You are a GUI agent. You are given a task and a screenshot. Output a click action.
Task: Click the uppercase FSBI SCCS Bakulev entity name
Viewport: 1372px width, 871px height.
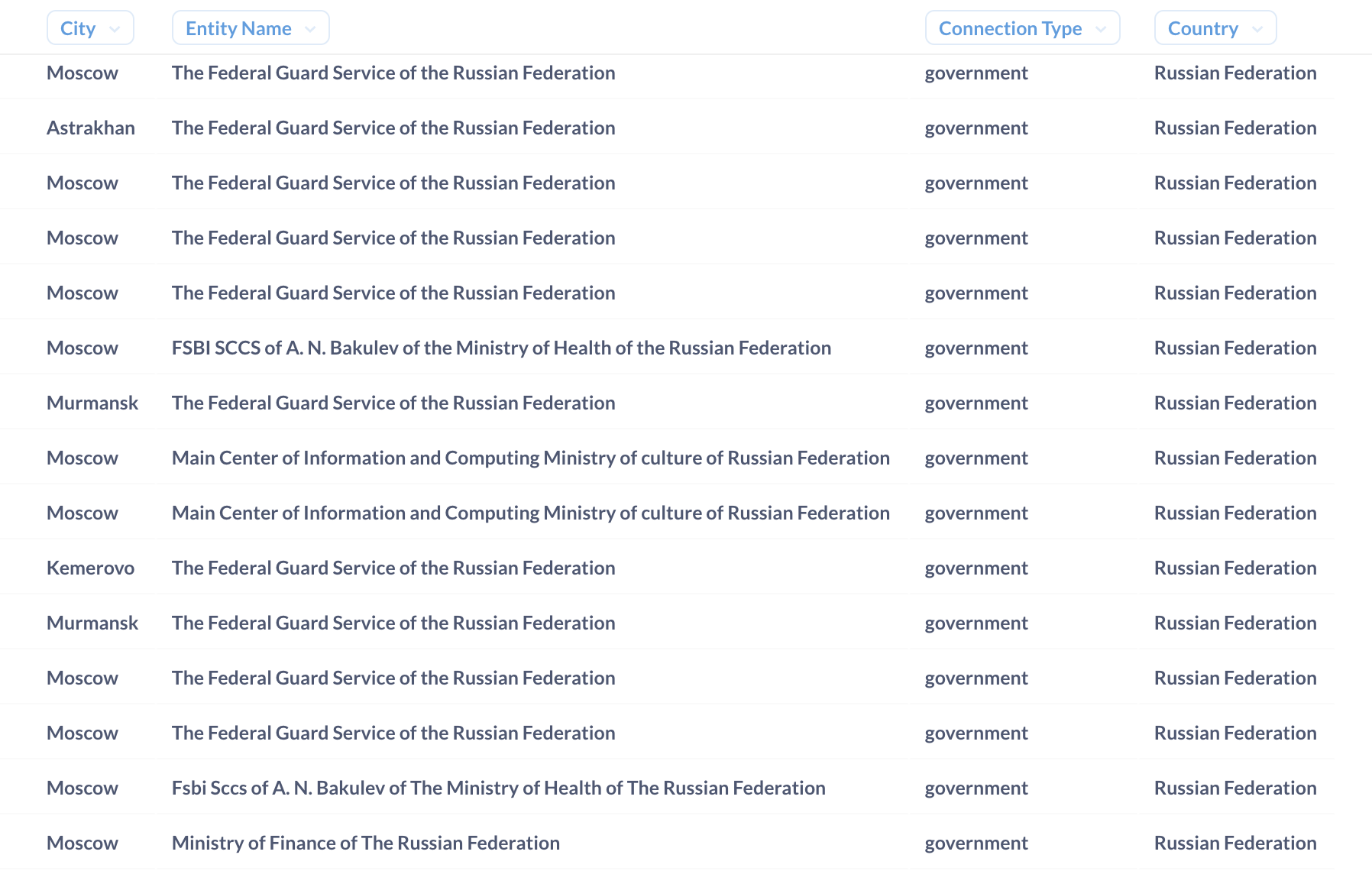[x=500, y=348]
